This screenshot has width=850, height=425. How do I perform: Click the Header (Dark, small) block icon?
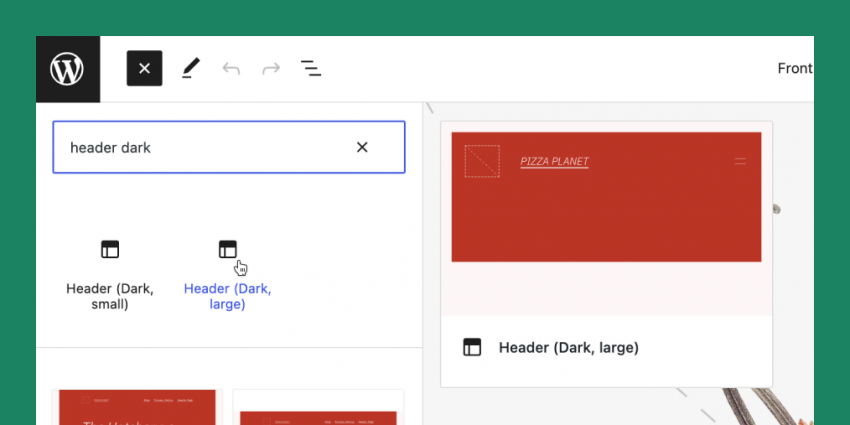(x=110, y=249)
